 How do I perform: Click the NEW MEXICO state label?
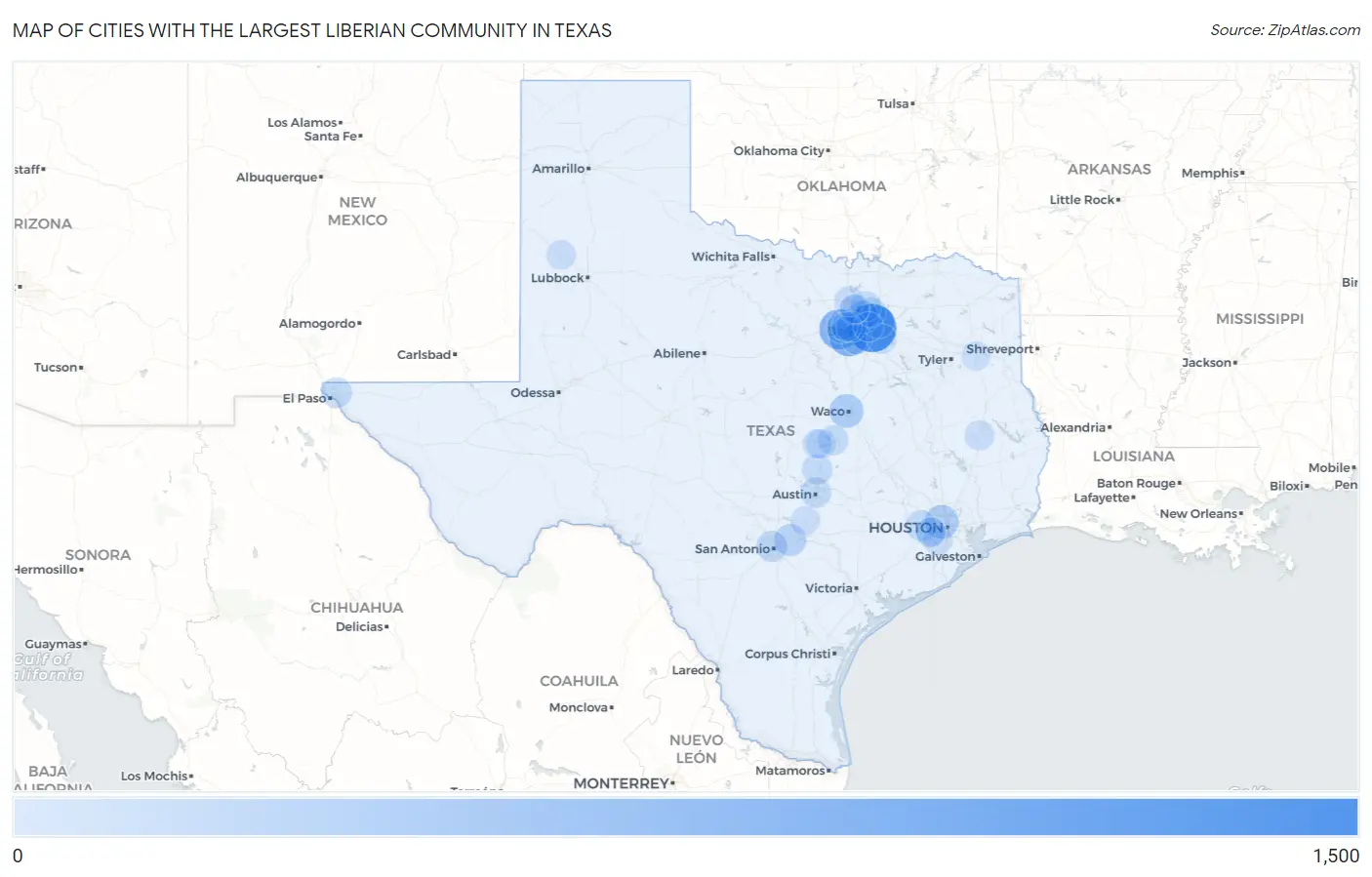357,211
